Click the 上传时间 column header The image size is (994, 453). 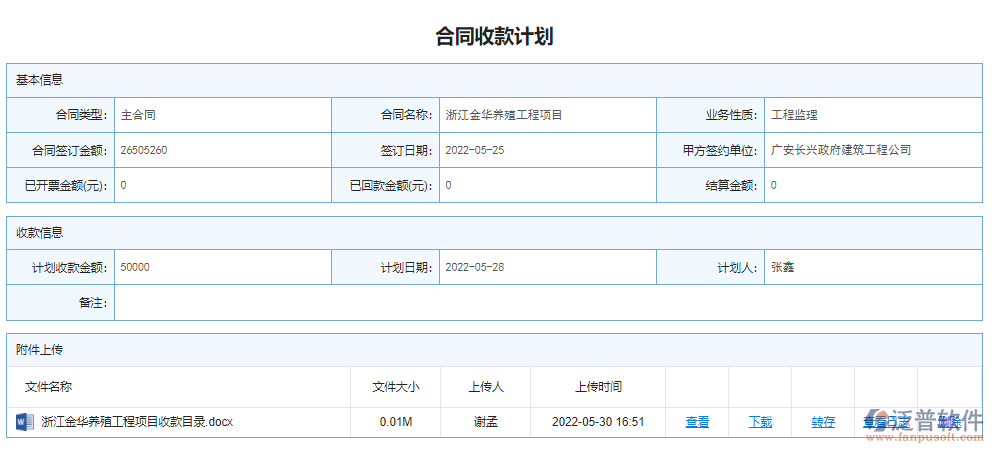(x=598, y=387)
